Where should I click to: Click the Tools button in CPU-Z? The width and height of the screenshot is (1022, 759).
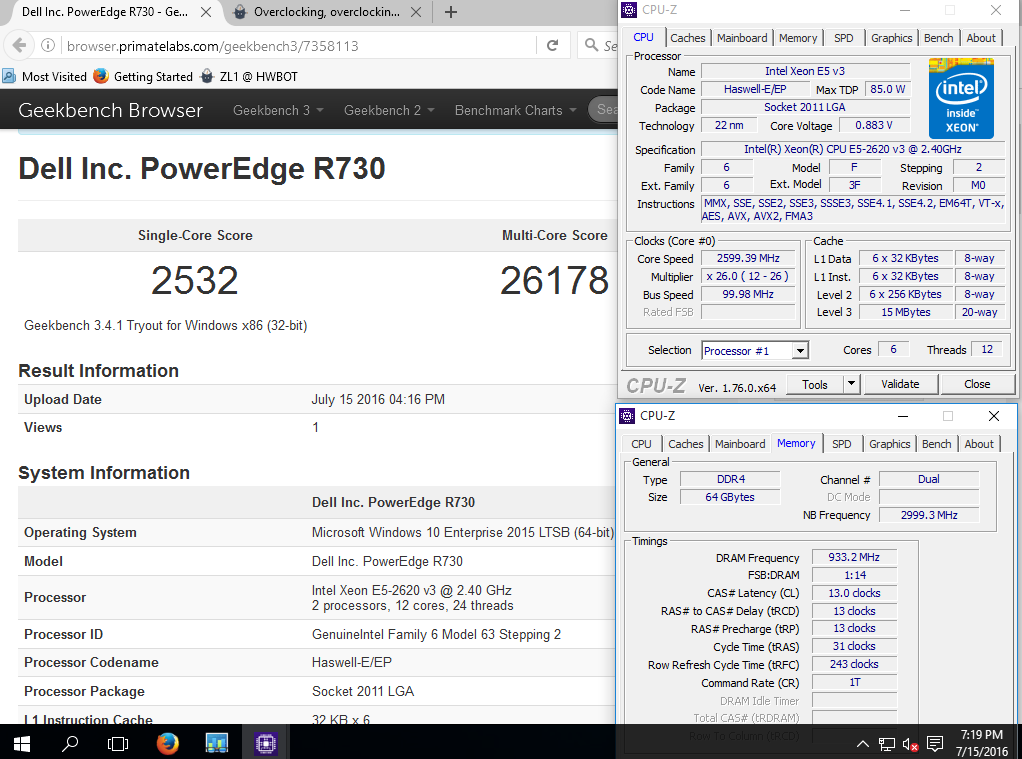click(x=815, y=384)
